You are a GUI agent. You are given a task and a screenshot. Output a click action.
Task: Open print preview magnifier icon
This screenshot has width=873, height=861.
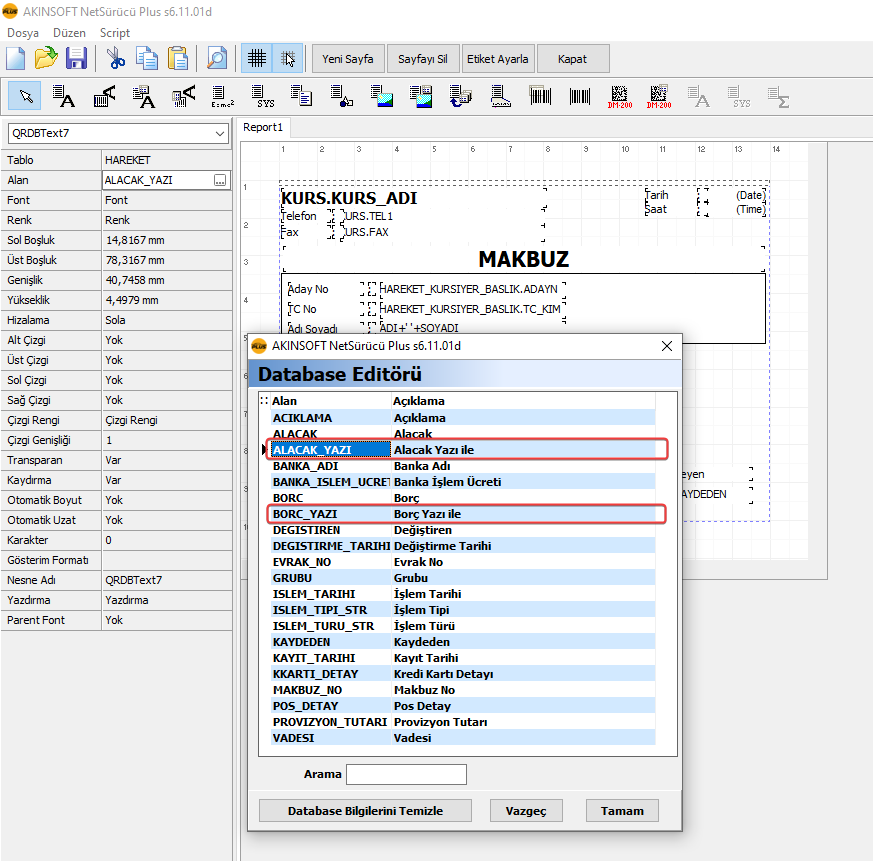pyautogui.click(x=216, y=58)
